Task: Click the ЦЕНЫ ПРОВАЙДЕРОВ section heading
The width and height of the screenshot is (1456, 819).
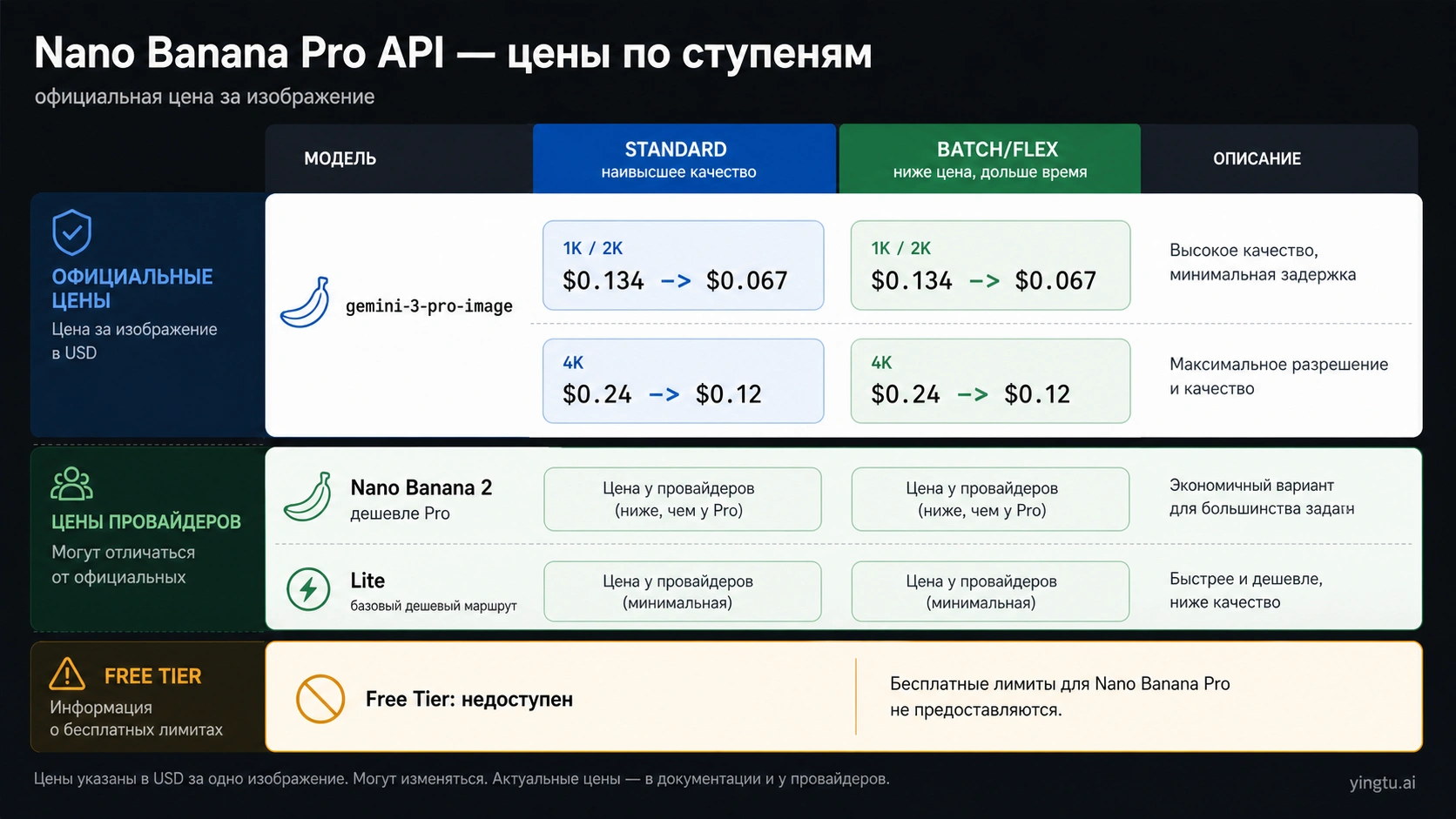Action: [x=146, y=522]
